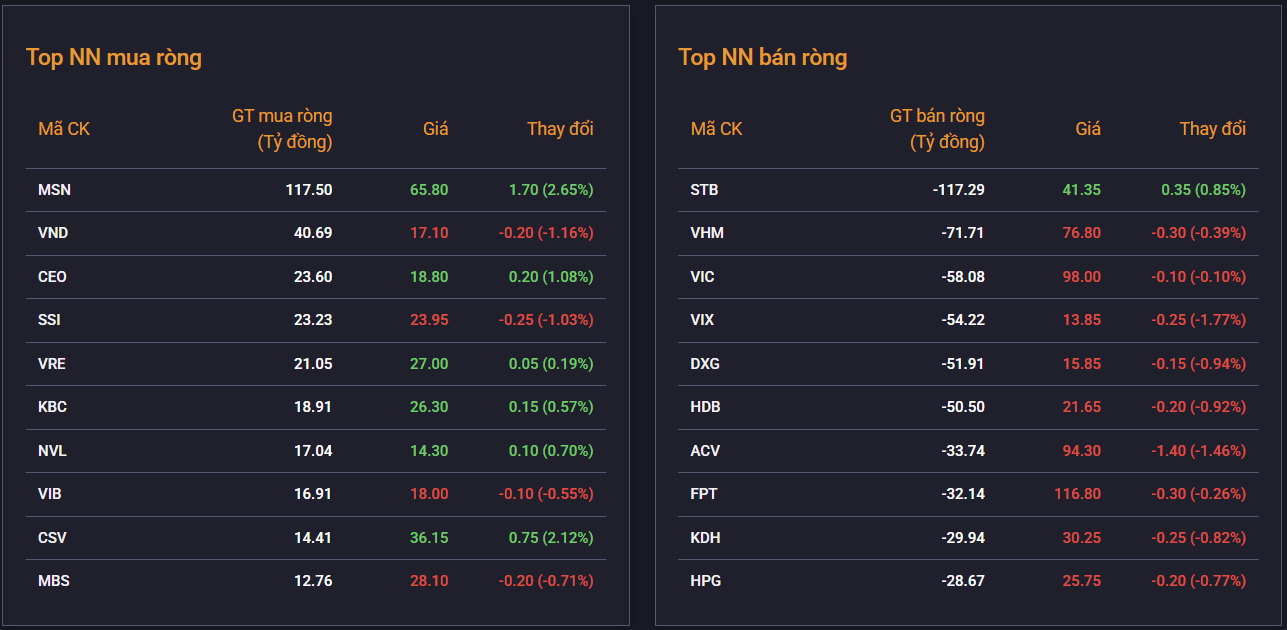Viewport: 1287px width, 630px height.
Task: Click KBC price 26.30
Action: pos(429,407)
